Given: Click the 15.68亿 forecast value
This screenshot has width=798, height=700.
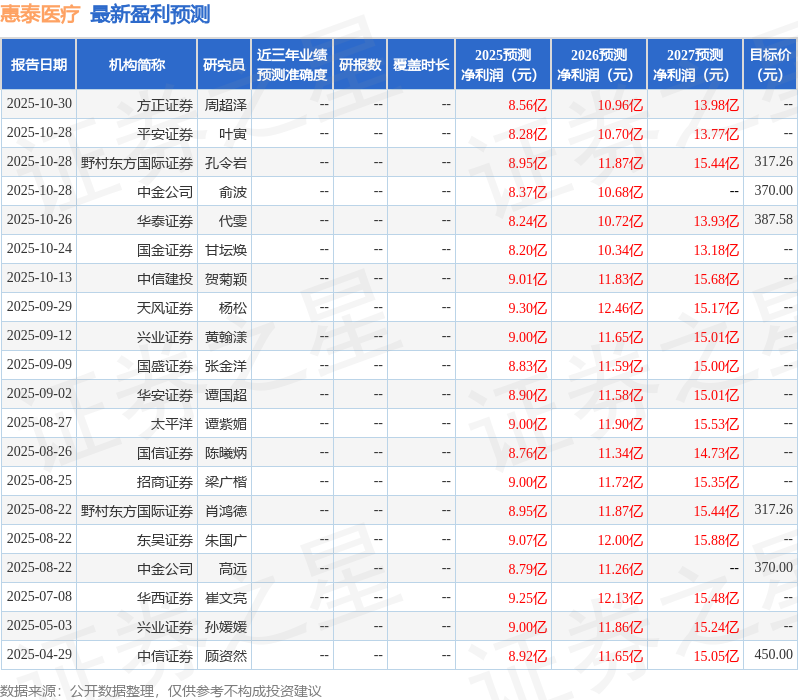Looking at the screenshot, I should pos(716,279).
